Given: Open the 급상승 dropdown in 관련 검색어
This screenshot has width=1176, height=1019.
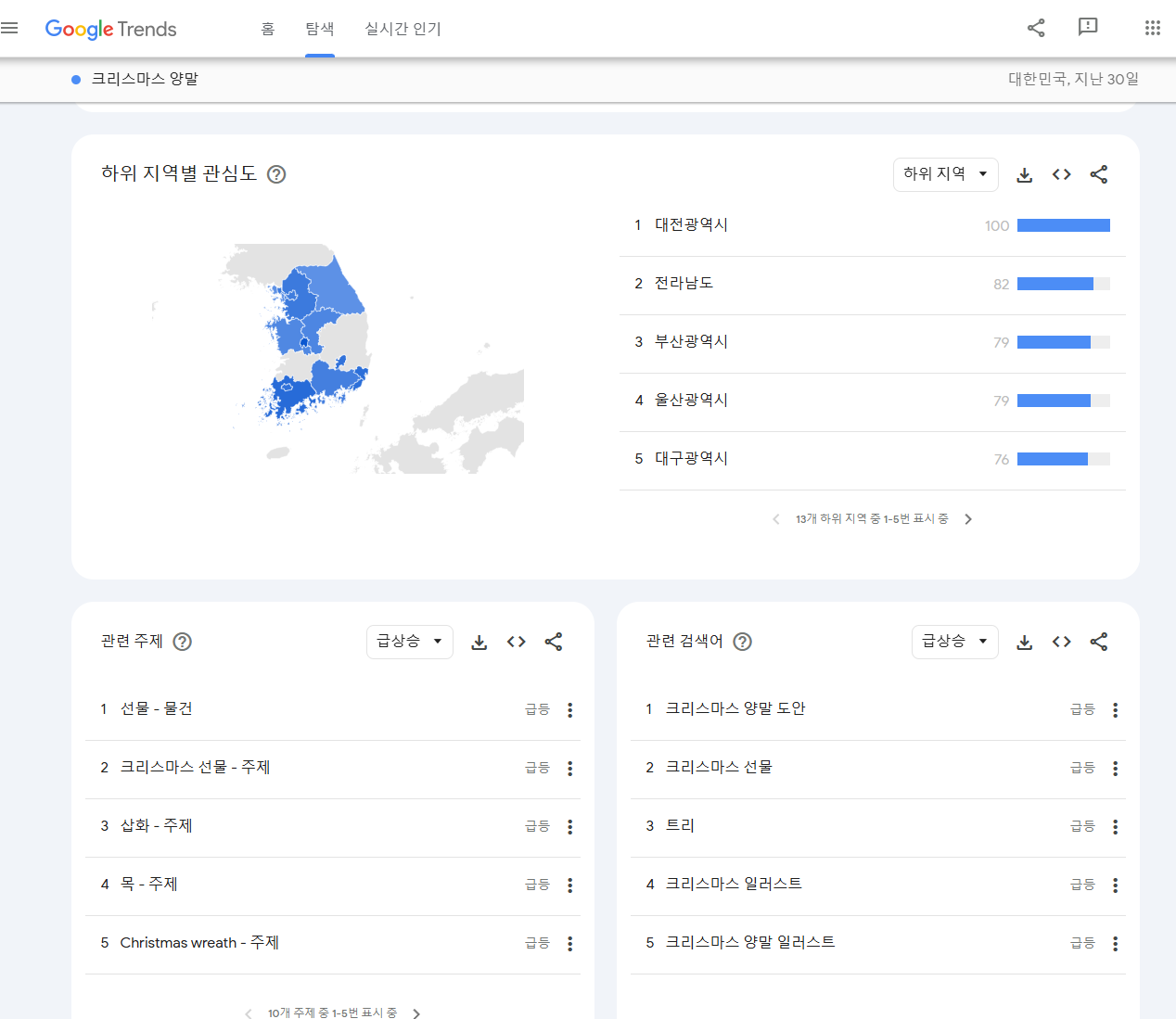Looking at the screenshot, I should pyautogui.click(x=954, y=641).
